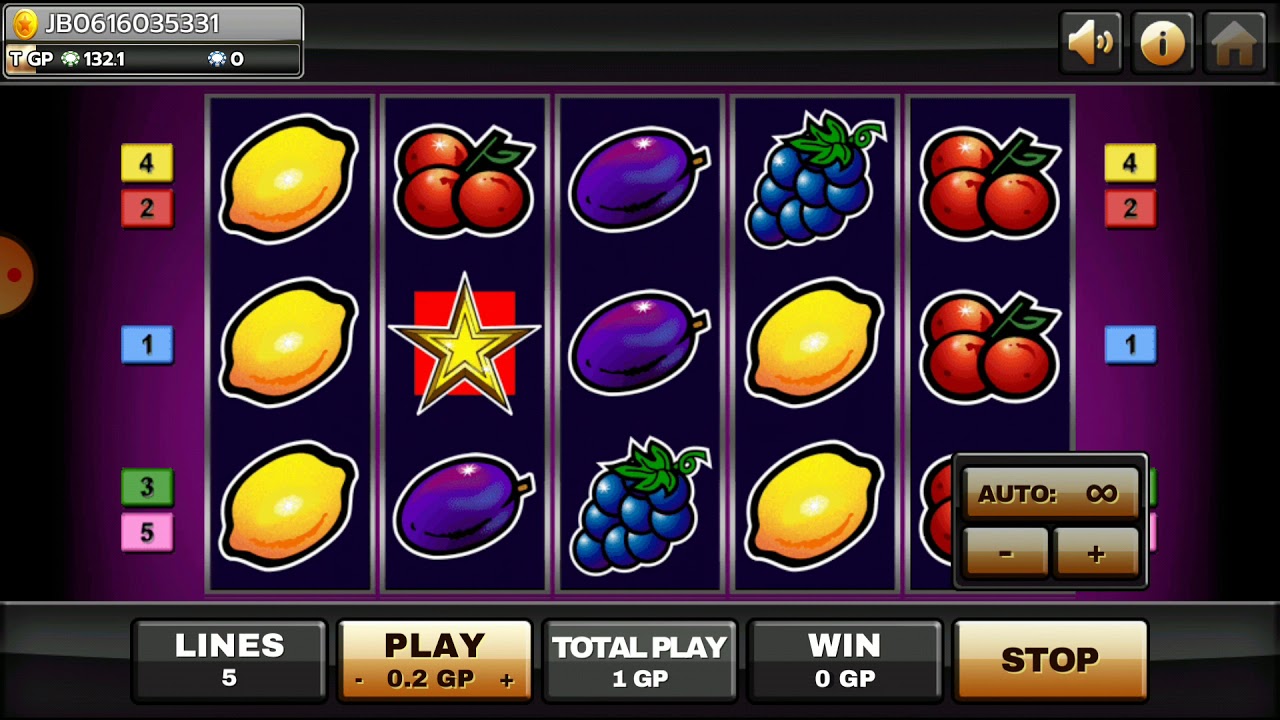Toggle yellow payline 4 marker on left

click(147, 163)
